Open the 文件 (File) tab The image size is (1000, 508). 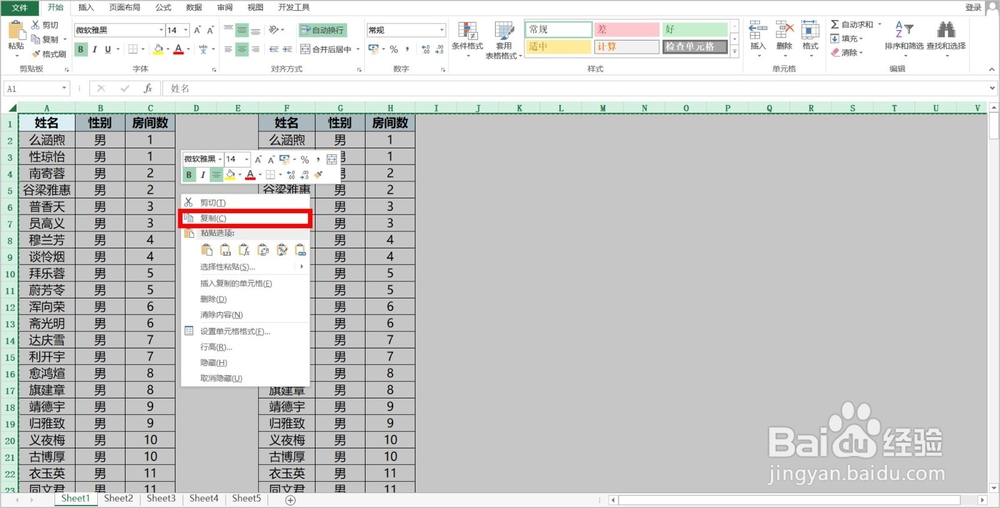pos(20,8)
